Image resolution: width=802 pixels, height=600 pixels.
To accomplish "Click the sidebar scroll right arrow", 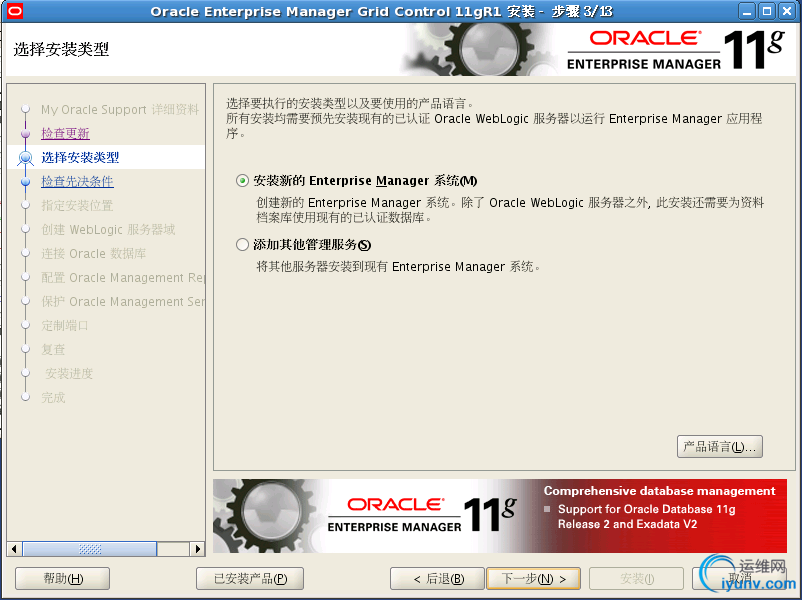I will [x=197, y=549].
